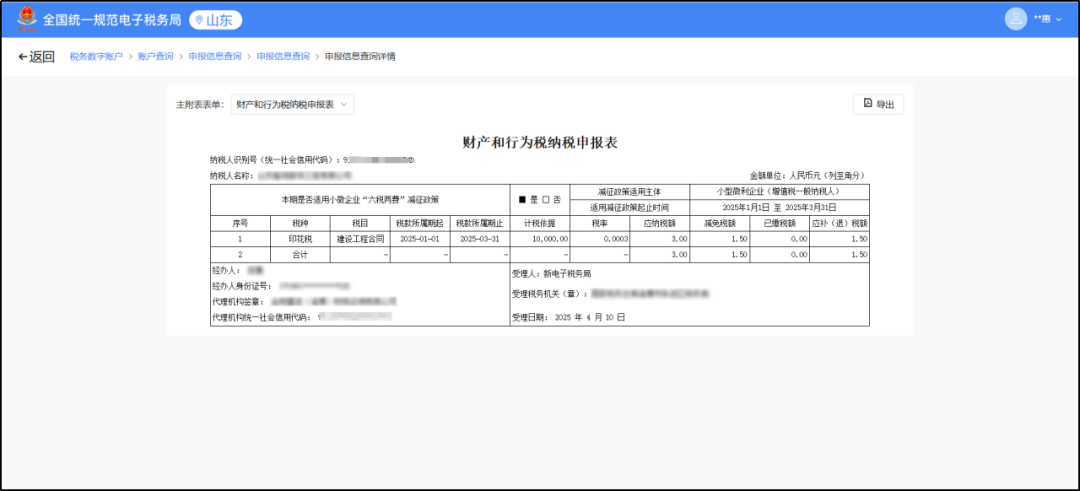
Task: Click the 序号 column header
Action: point(240,223)
